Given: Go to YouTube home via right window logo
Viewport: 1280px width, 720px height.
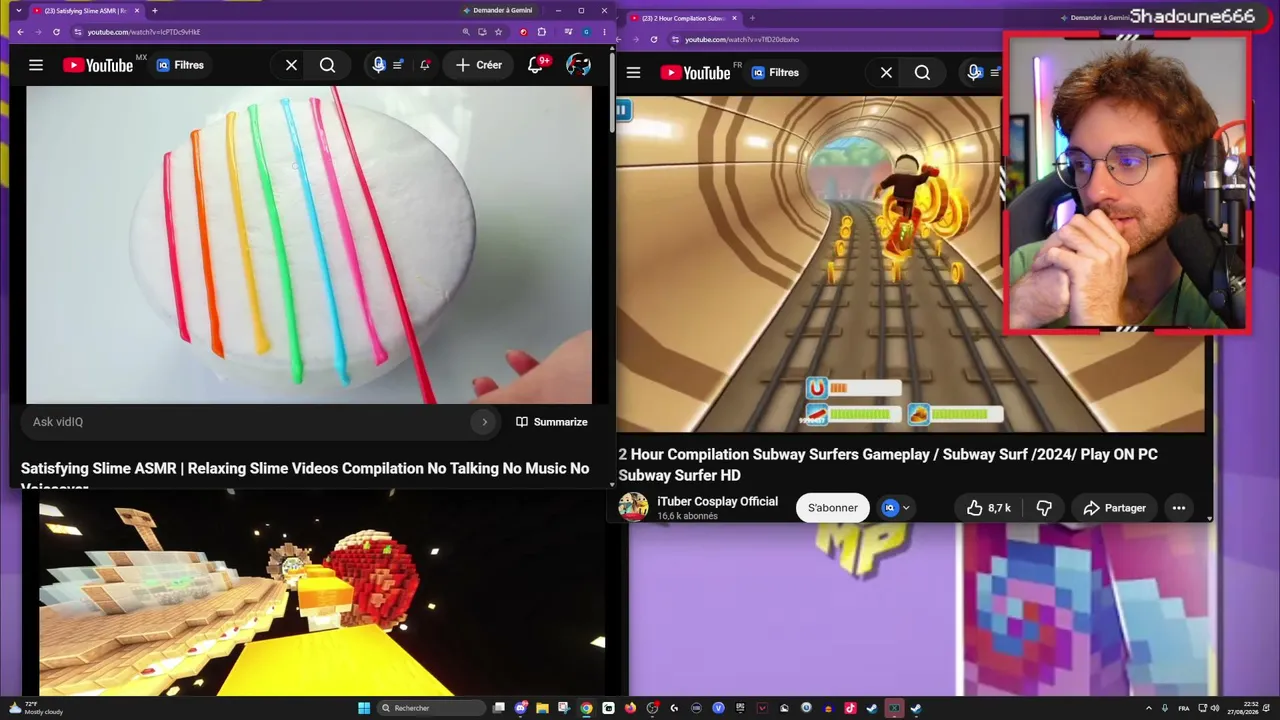Looking at the screenshot, I should click(695, 73).
